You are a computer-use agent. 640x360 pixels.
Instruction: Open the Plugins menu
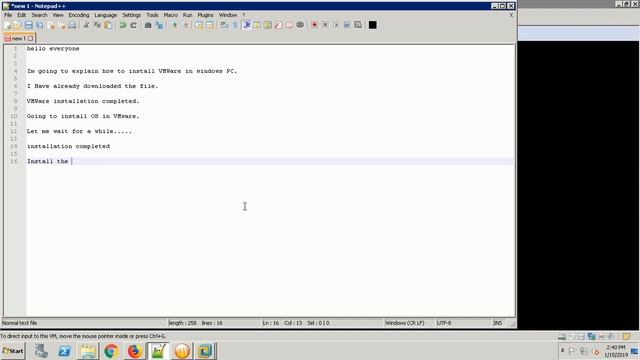[205, 15]
